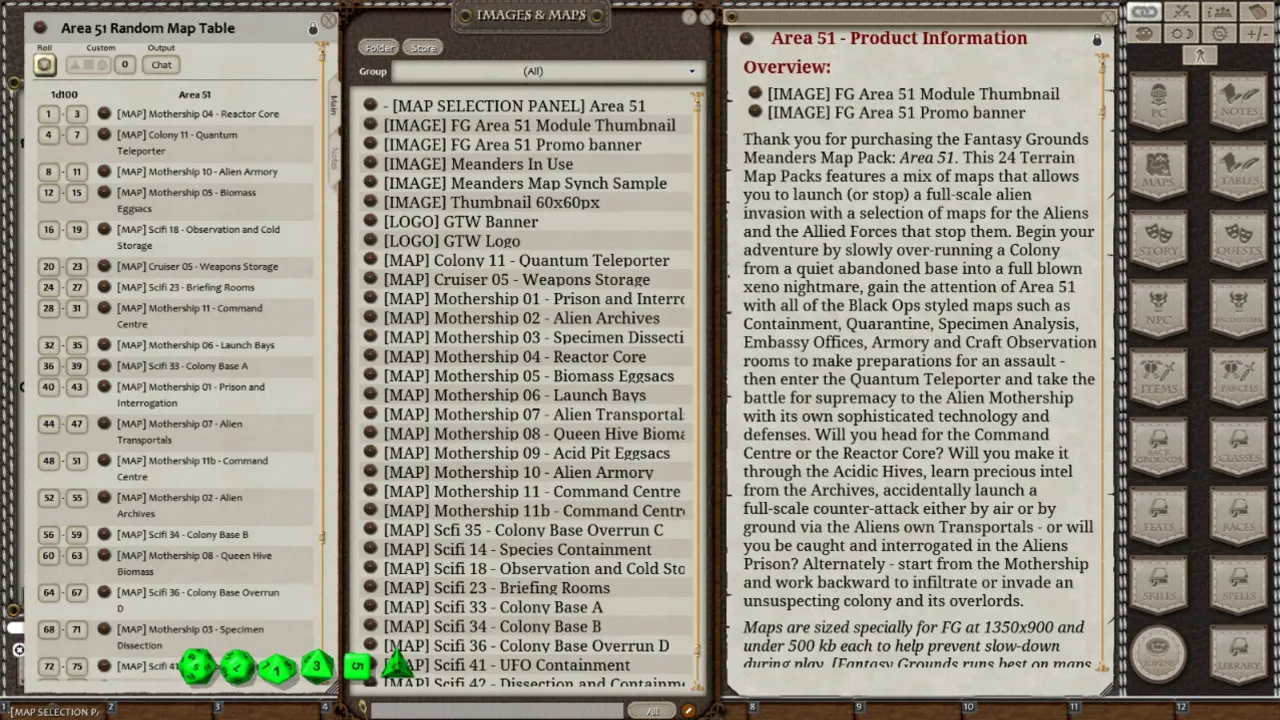Open help for the Images & Maps window
Screen dimensions: 1280x720
pos(689,17)
